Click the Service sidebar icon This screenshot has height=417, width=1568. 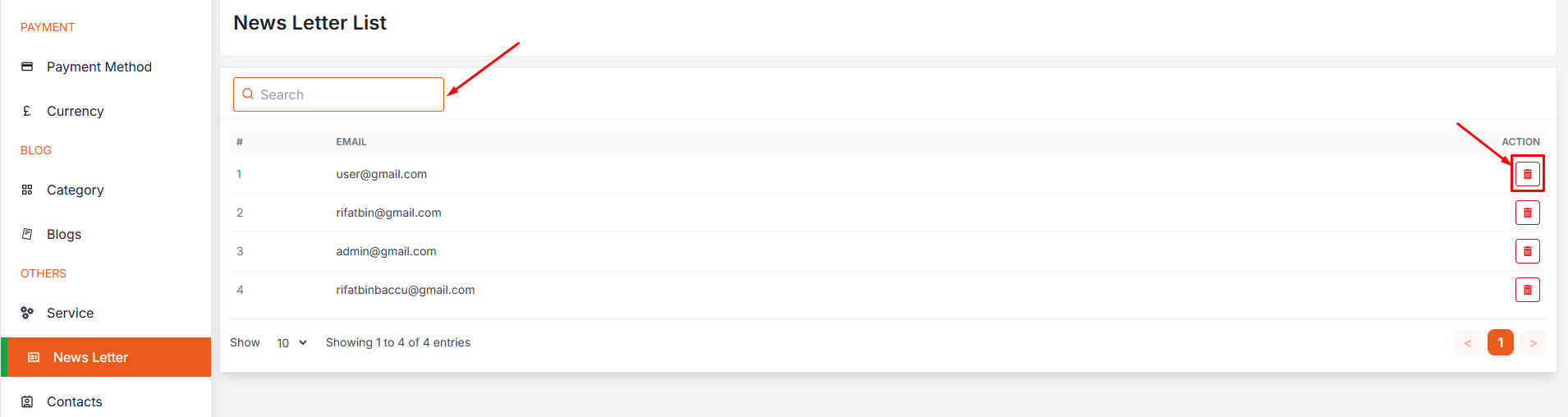27,313
